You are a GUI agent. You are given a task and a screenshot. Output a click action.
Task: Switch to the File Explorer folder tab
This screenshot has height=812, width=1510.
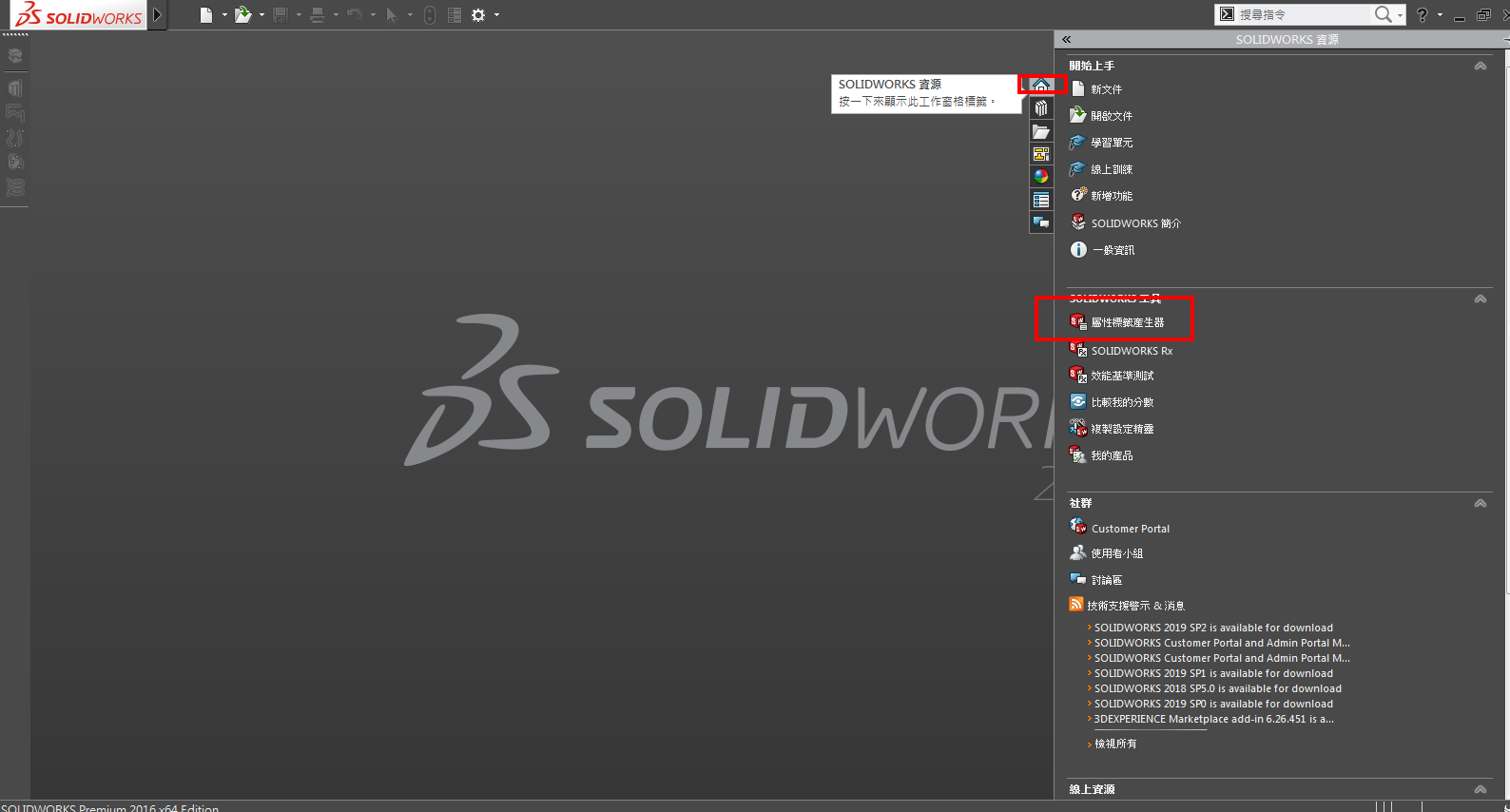pyautogui.click(x=1041, y=131)
